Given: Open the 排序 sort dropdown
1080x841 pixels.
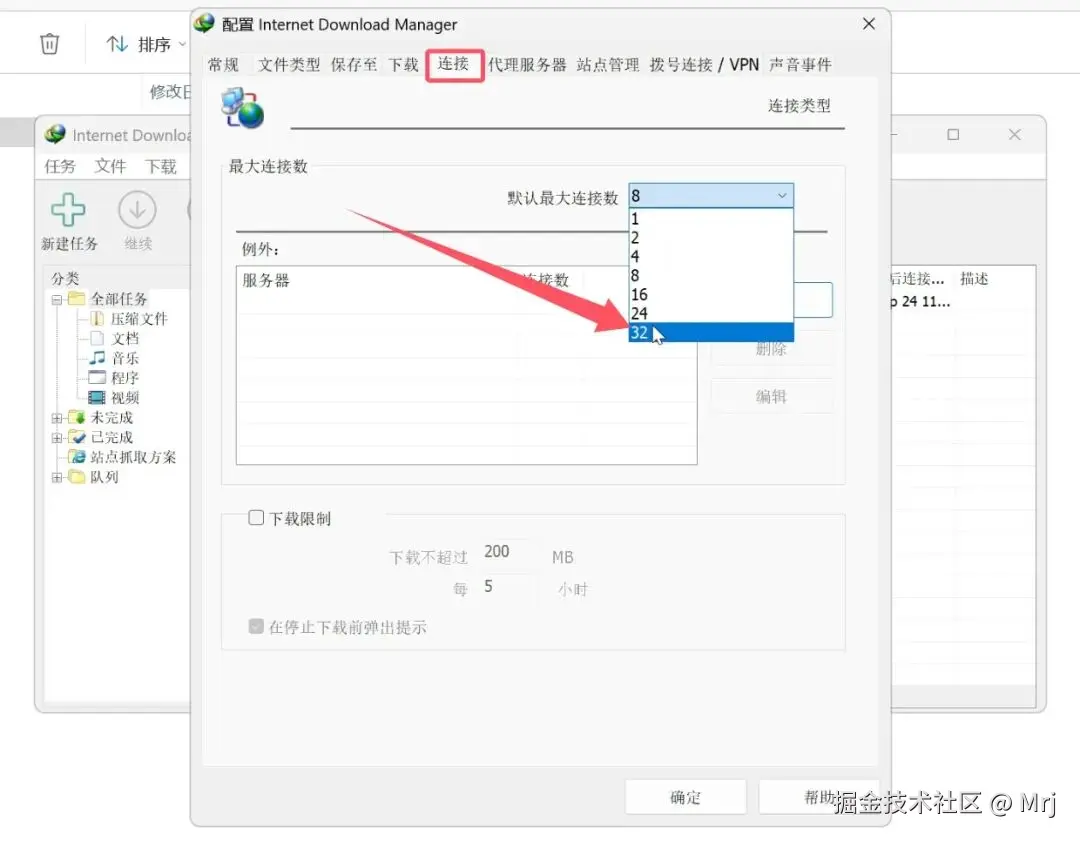Looking at the screenshot, I should pos(146,44).
